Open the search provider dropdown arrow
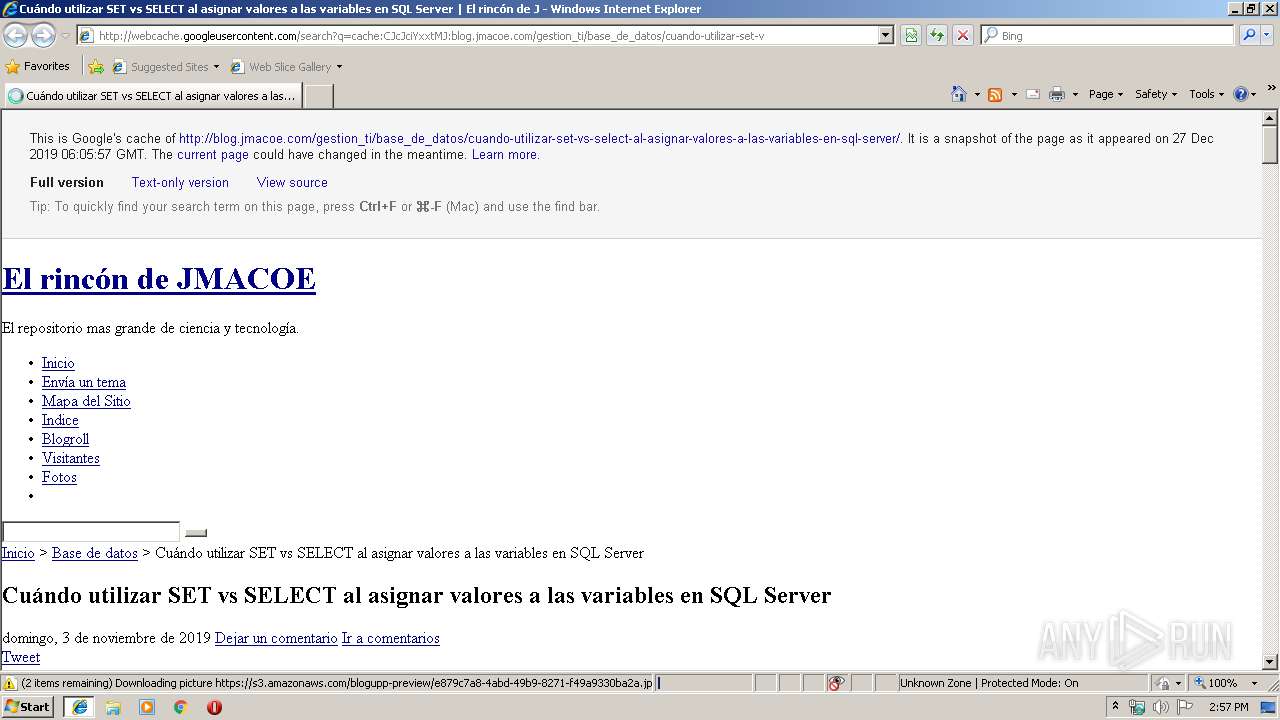 1267,35
